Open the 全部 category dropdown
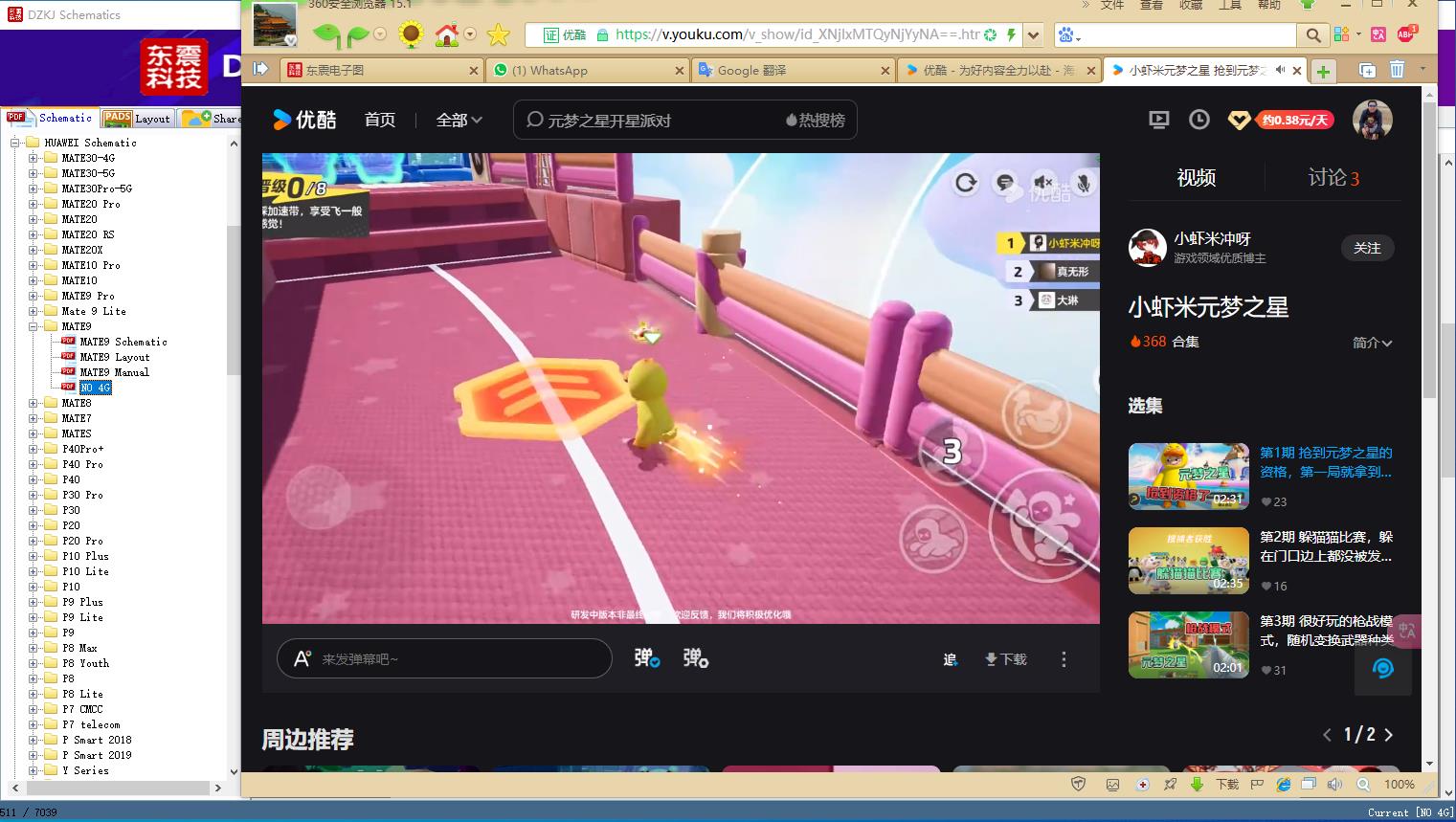1456x822 pixels. pos(459,120)
